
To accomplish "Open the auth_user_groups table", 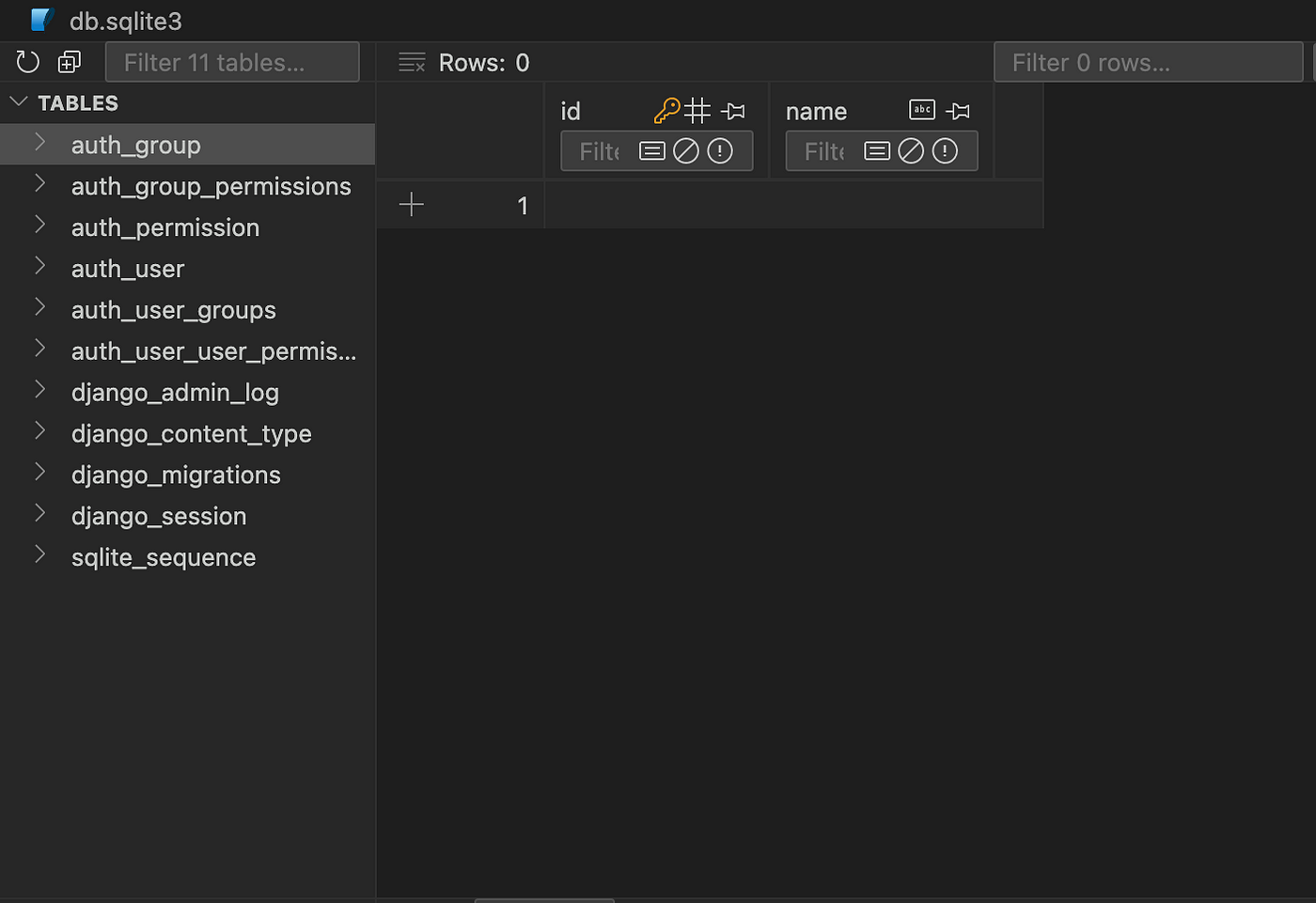I will click(187, 310).
